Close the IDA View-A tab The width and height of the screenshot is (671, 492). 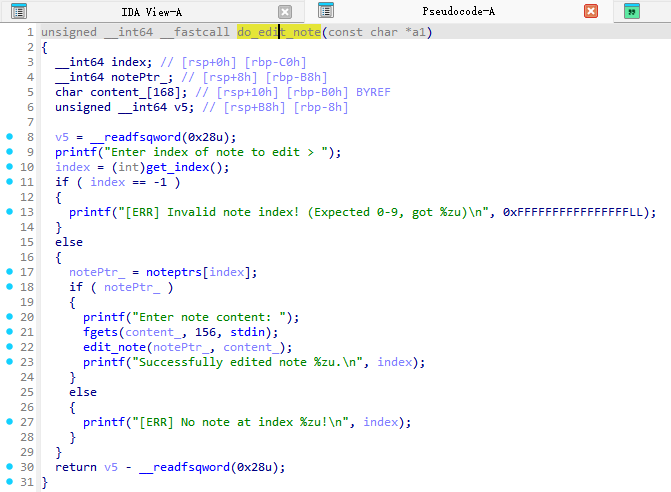(285, 12)
